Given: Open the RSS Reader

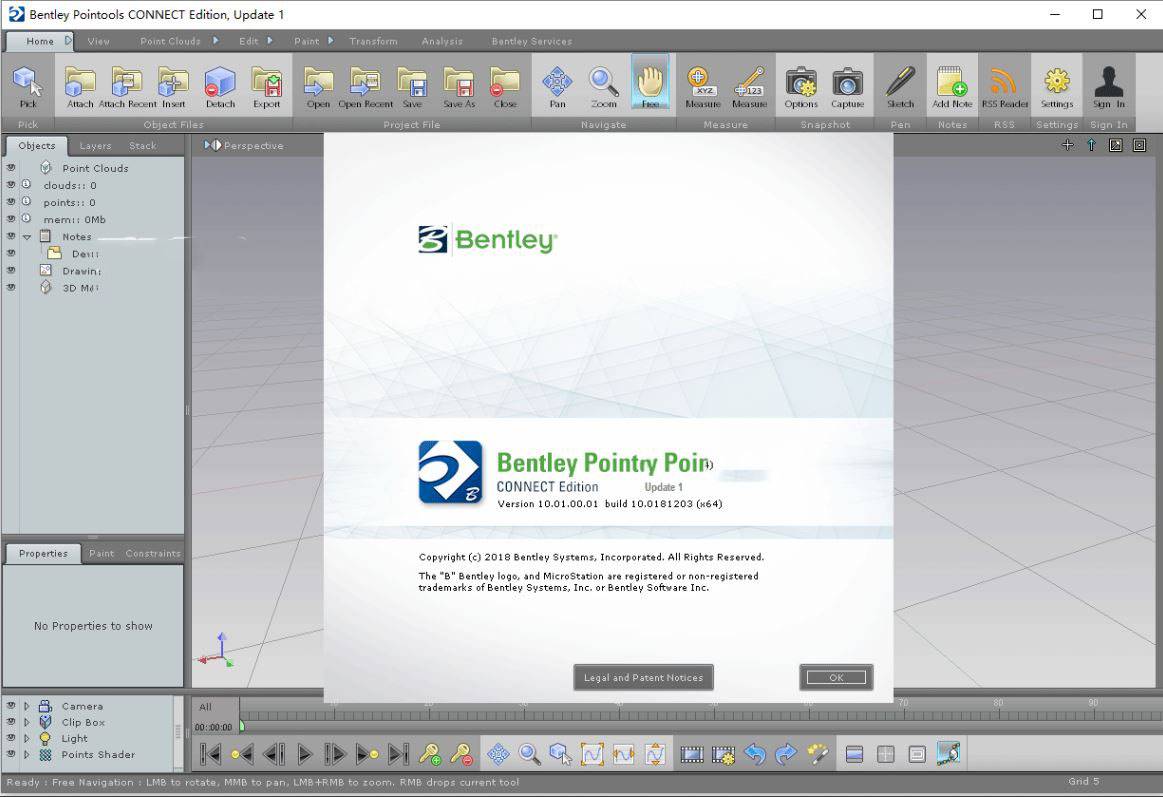Looking at the screenshot, I should (1004, 84).
